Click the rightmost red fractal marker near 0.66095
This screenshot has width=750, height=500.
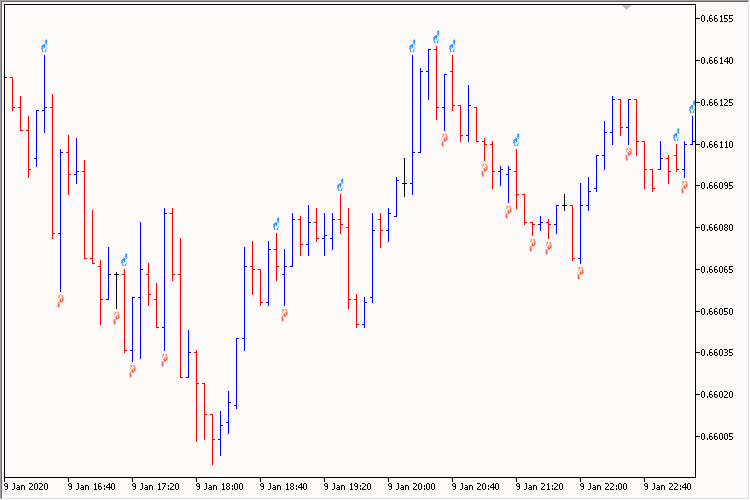coord(684,187)
